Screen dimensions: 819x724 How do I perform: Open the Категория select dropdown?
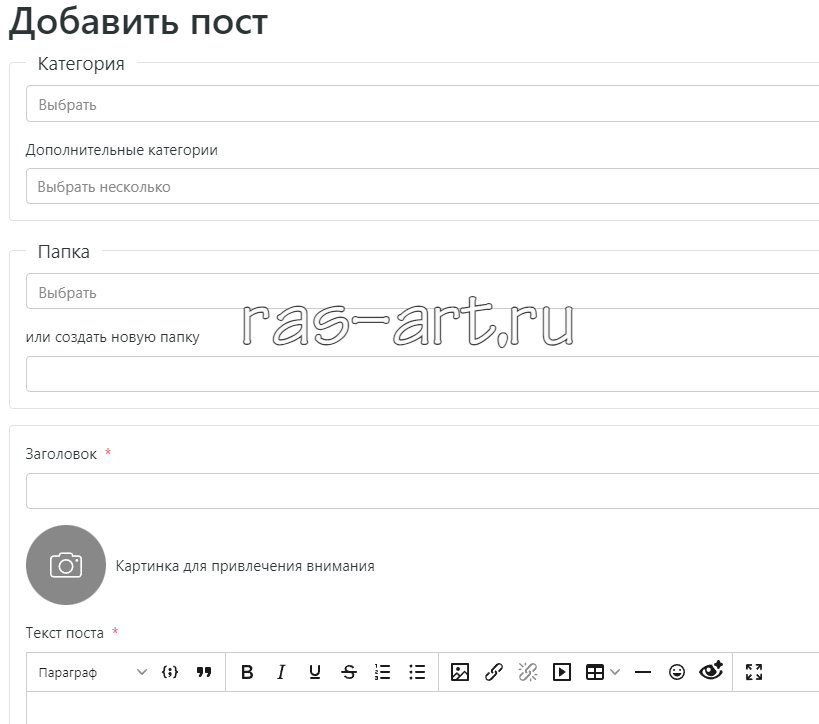422,104
